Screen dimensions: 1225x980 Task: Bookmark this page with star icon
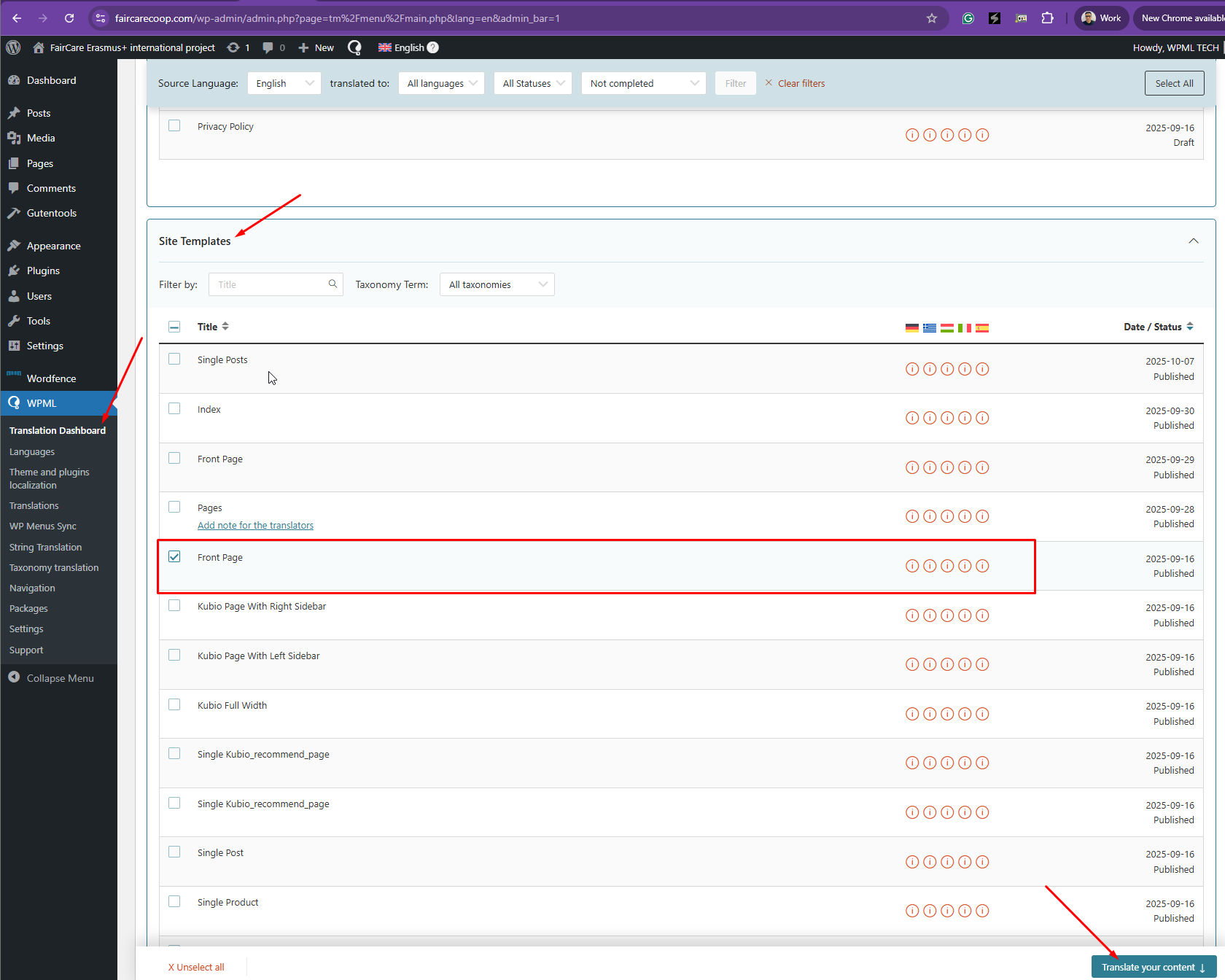click(x=931, y=18)
